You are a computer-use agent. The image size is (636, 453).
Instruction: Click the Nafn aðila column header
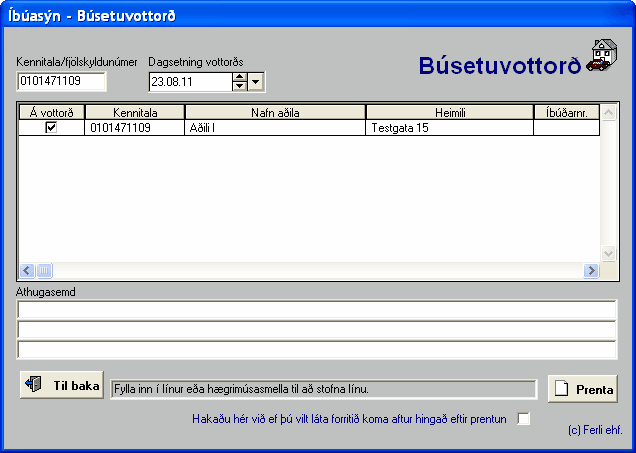(275, 112)
